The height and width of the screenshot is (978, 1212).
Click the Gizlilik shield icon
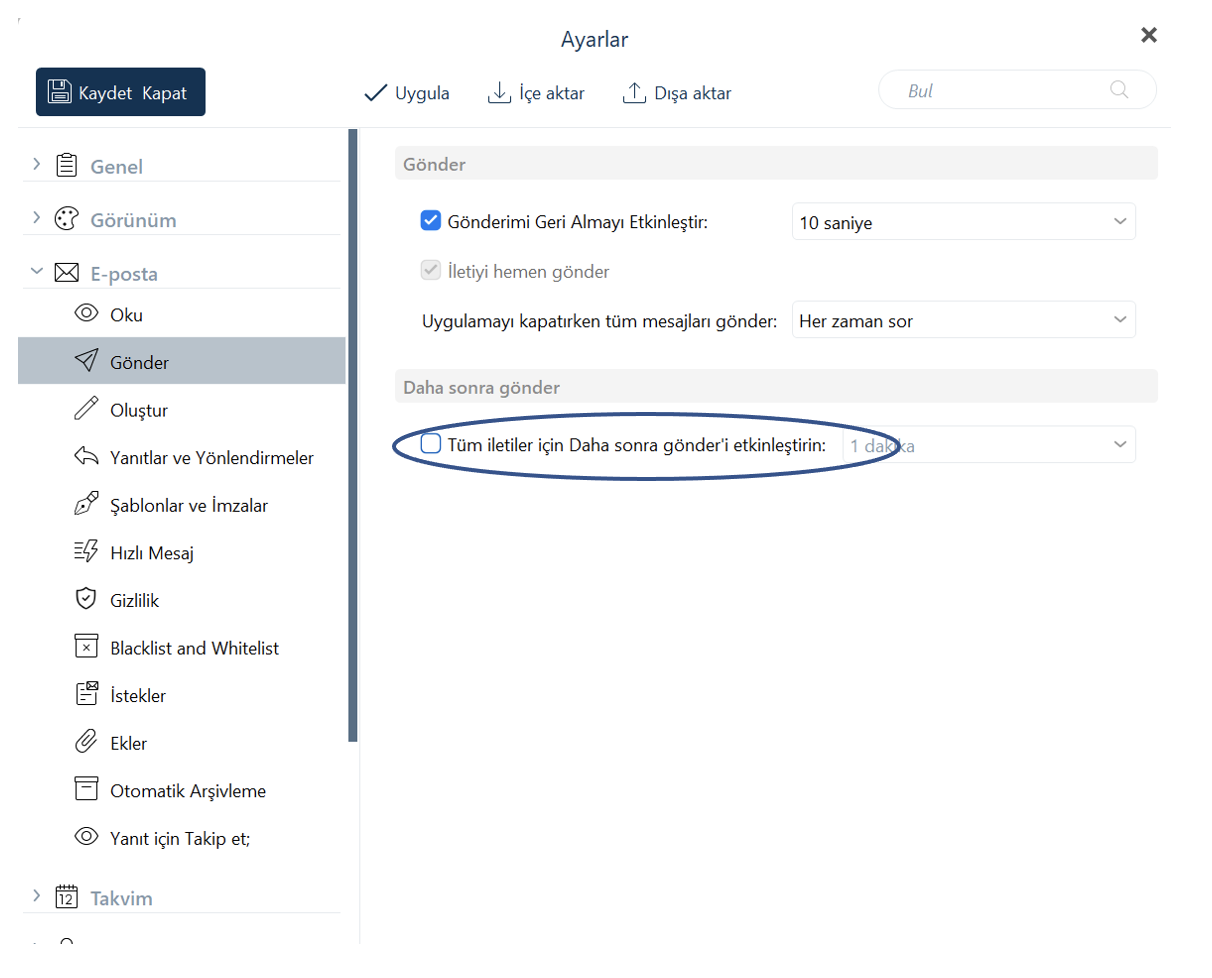86,599
